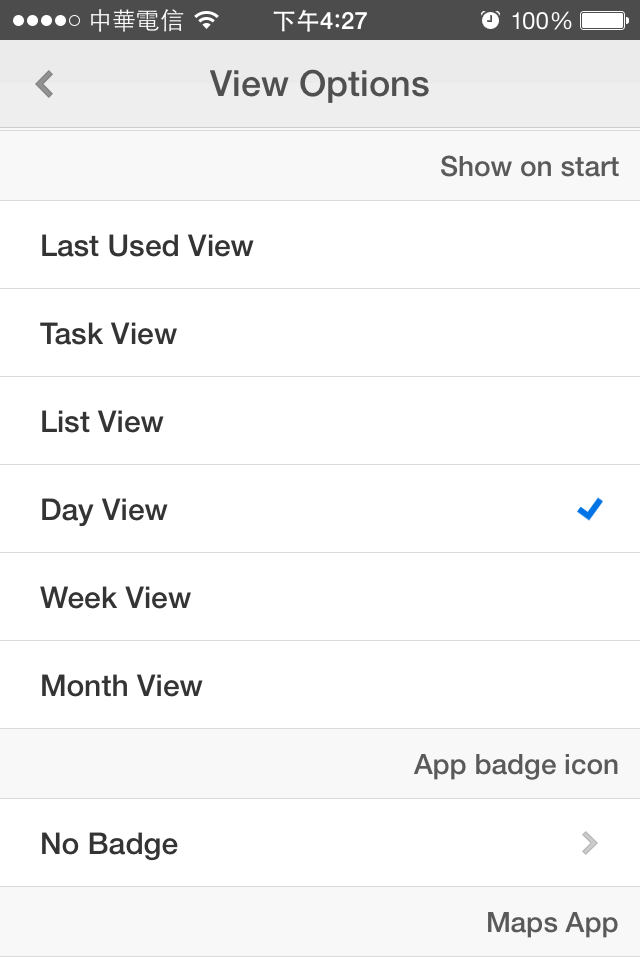Open the No Badge setting

pyautogui.click(x=110, y=844)
